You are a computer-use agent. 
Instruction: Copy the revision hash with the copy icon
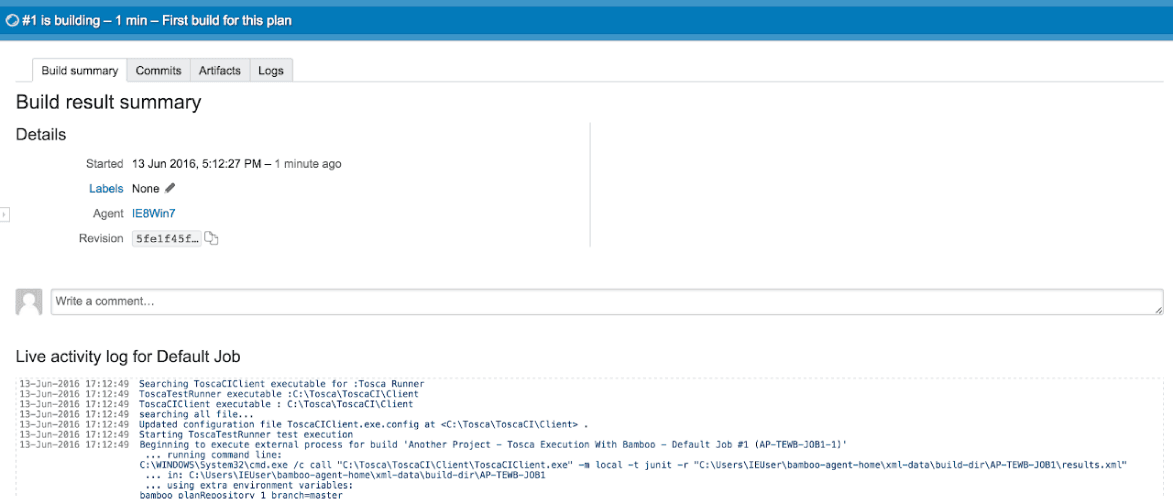(211, 239)
